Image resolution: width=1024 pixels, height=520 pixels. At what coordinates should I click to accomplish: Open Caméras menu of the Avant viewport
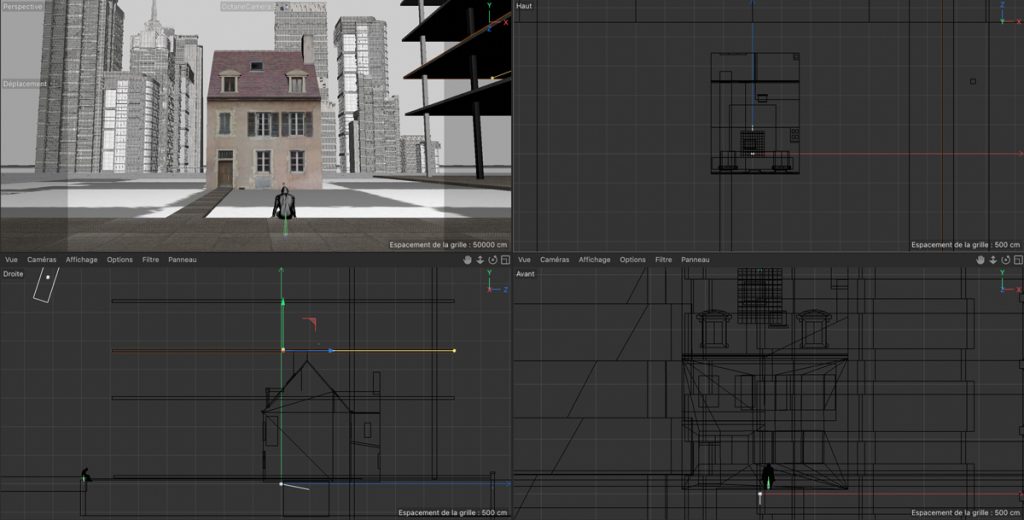click(x=555, y=260)
